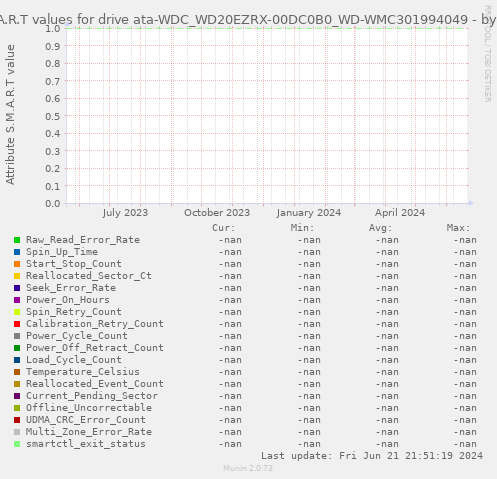Image resolution: width=497 pixels, height=479 pixels.
Task: Select the Calibration_Retry_Count legend label
Action: pos(95,324)
